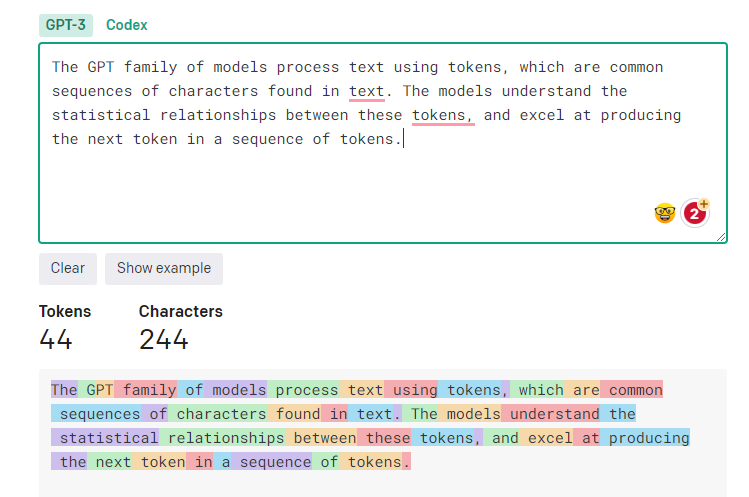Click the Tokens heading label
749x497 pixels.
(x=65, y=312)
